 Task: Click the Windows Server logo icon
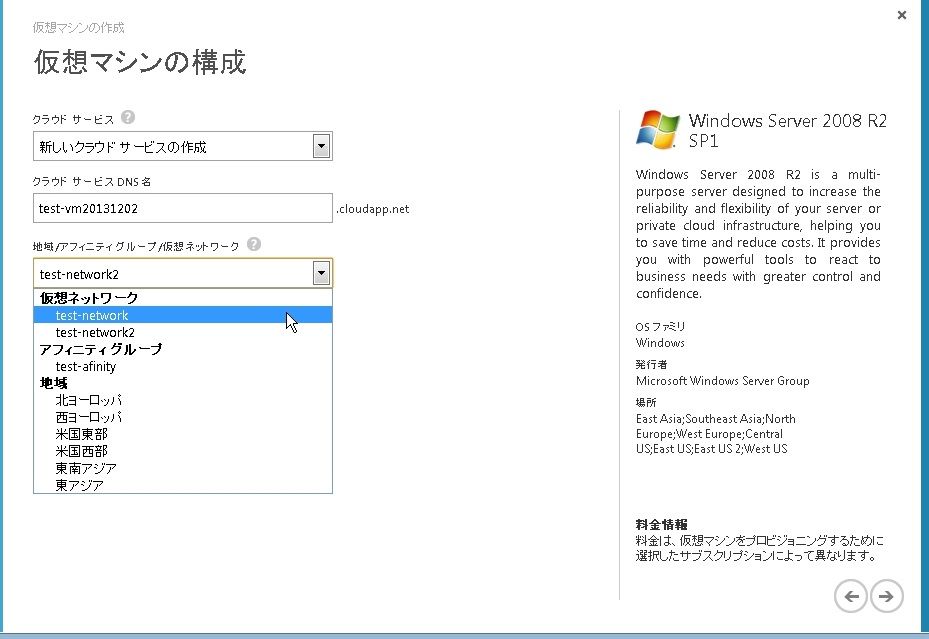tap(658, 129)
